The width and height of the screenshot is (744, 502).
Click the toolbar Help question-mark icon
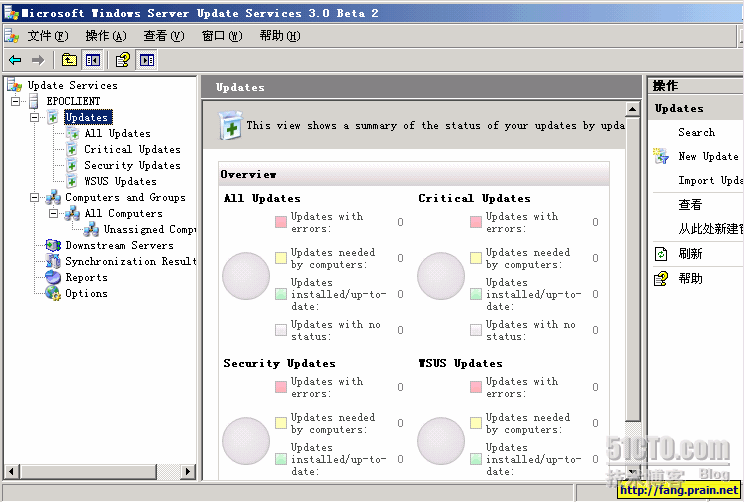tap(123, 60)
